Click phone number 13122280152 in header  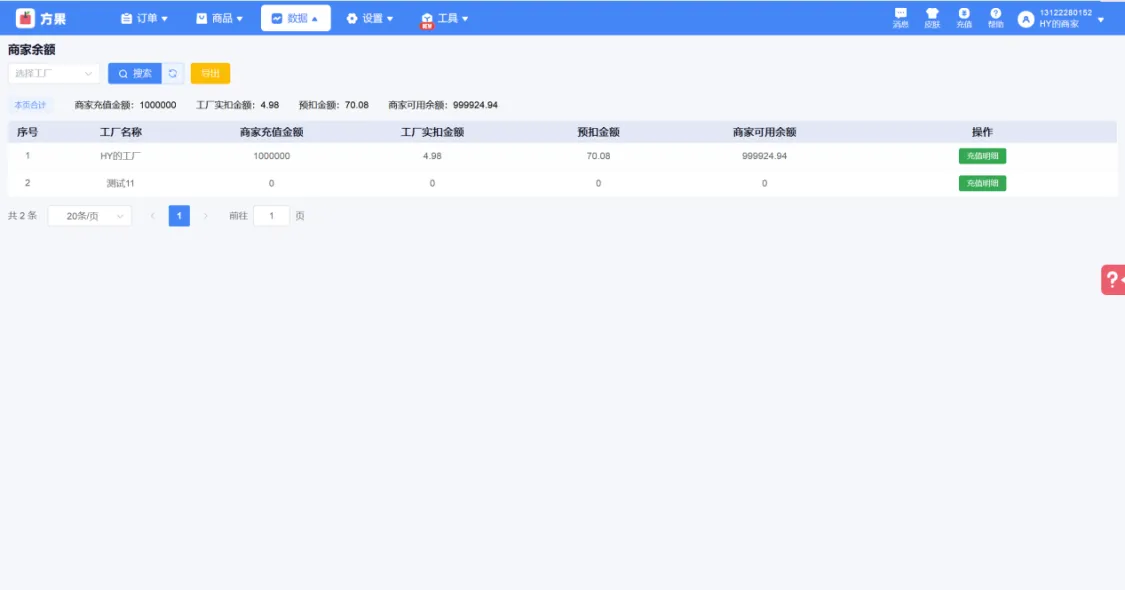click(x=1065, y=13)
